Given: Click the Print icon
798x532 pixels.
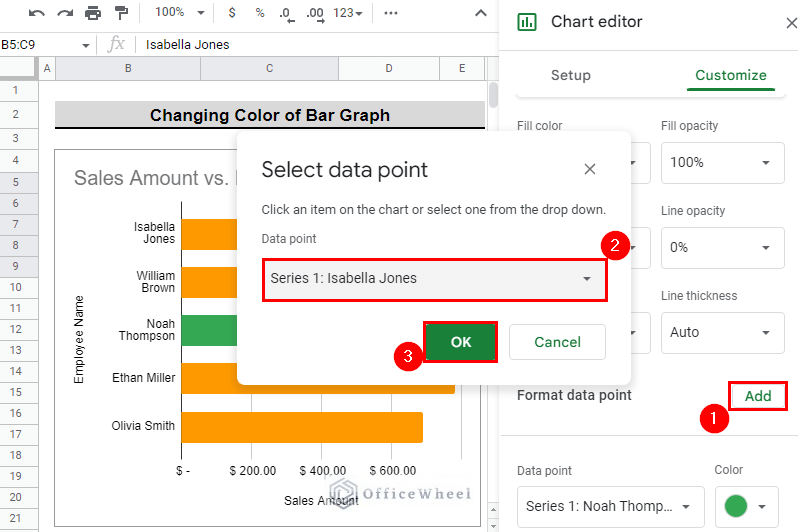Looking at the screenshot, I should [93, 13].
